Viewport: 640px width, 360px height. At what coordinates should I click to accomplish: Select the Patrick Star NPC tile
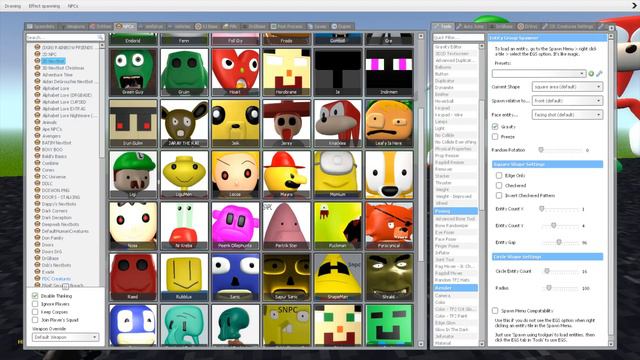pyautogui.click(x=287, y=226)
